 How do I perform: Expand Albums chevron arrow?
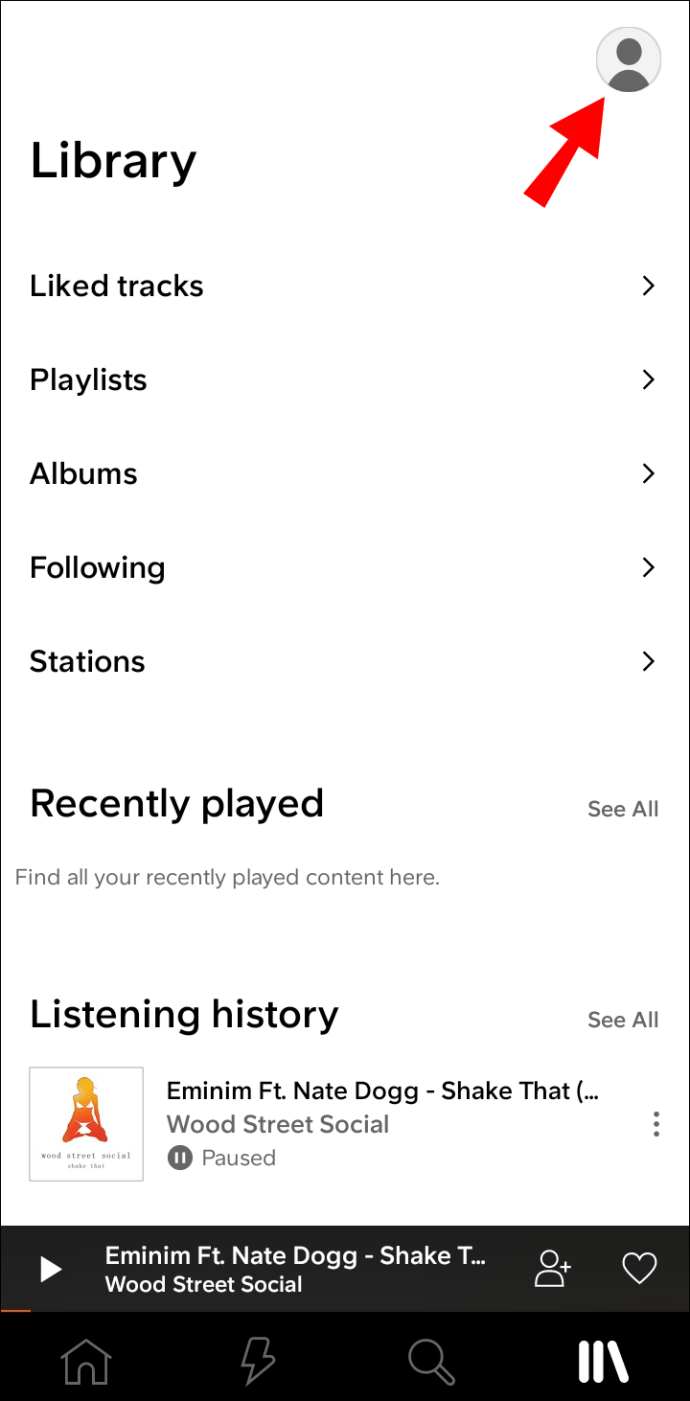(x=649, y=474)
